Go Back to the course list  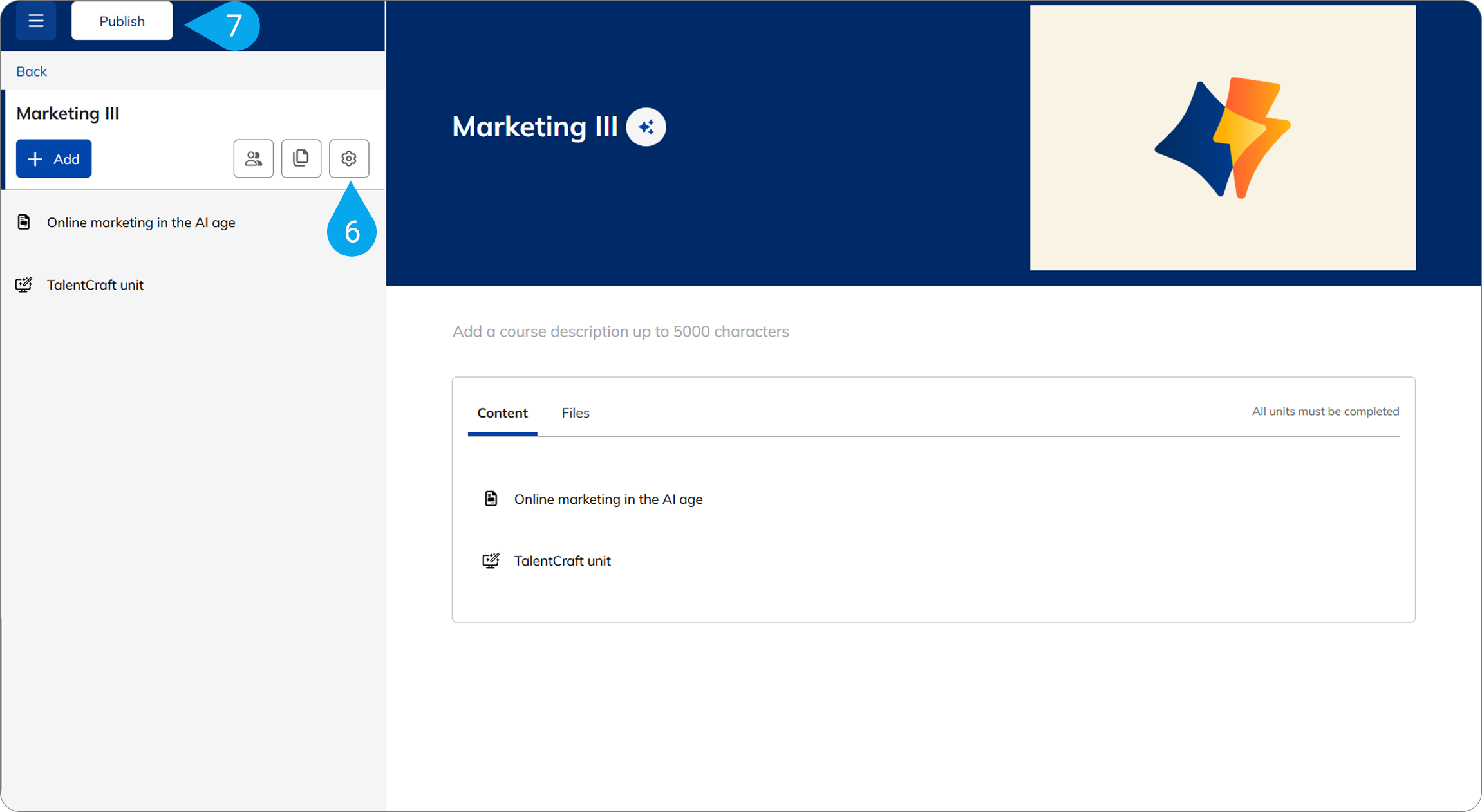[32, 71]
